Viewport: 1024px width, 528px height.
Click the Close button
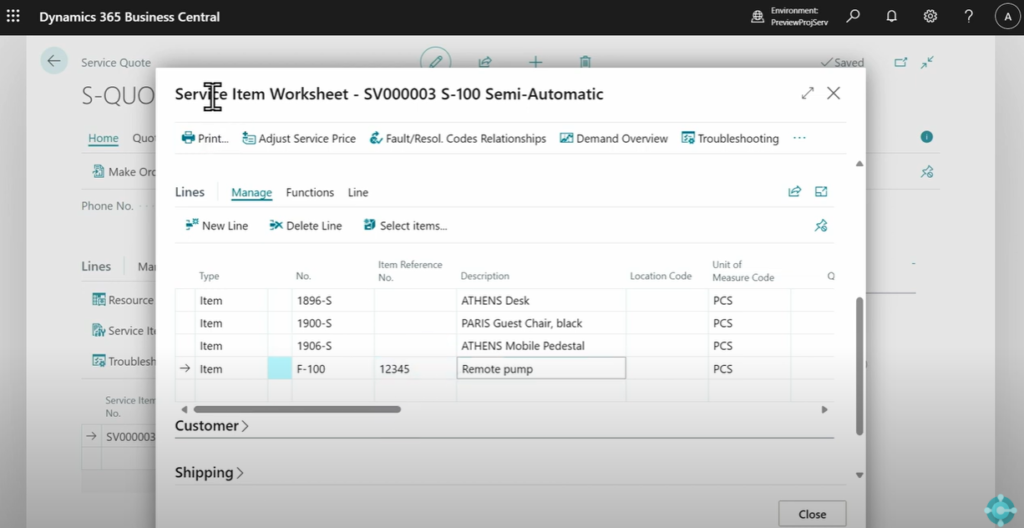click(812, 514)
